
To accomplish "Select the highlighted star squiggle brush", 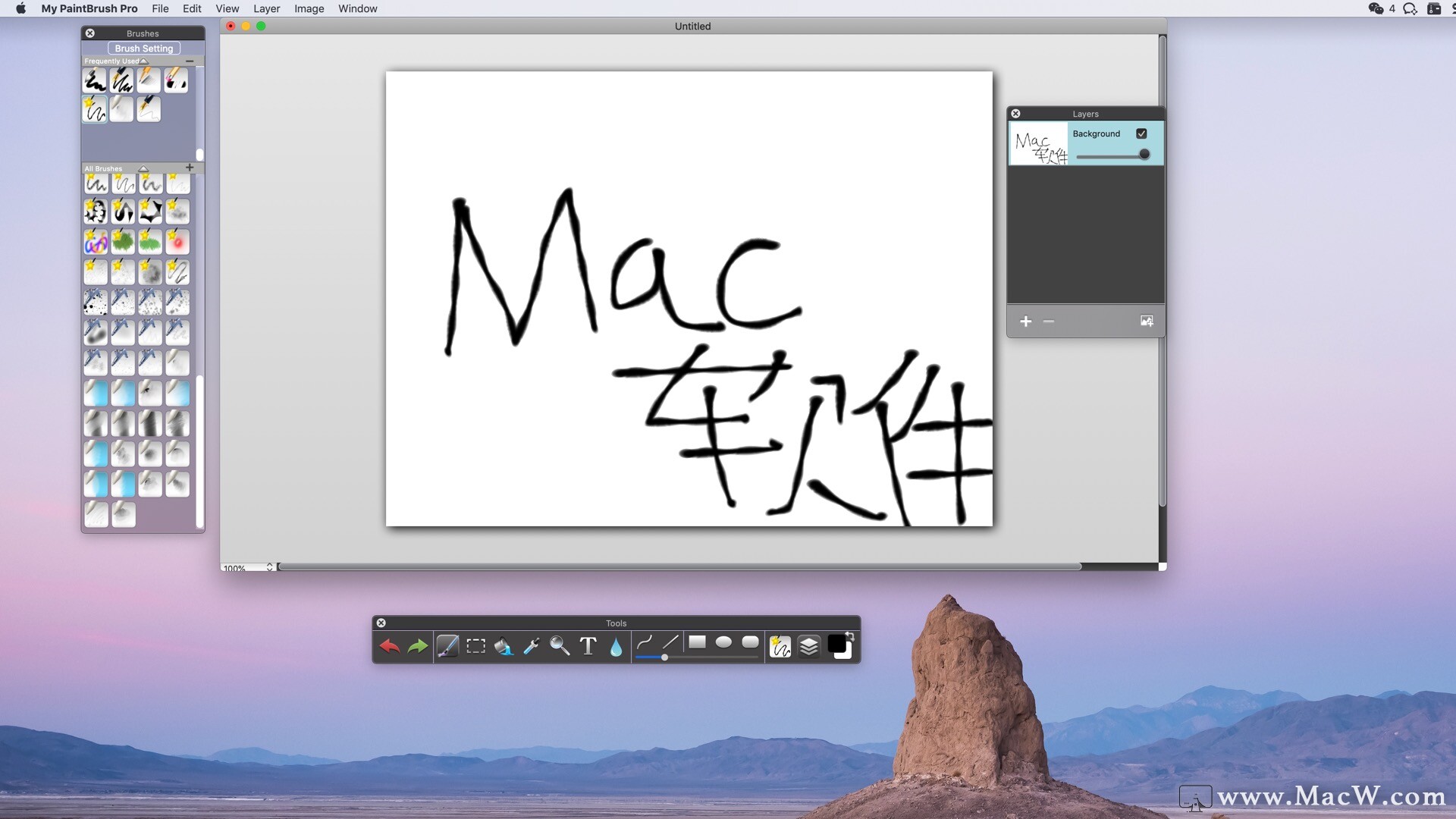I will point(95,109).
